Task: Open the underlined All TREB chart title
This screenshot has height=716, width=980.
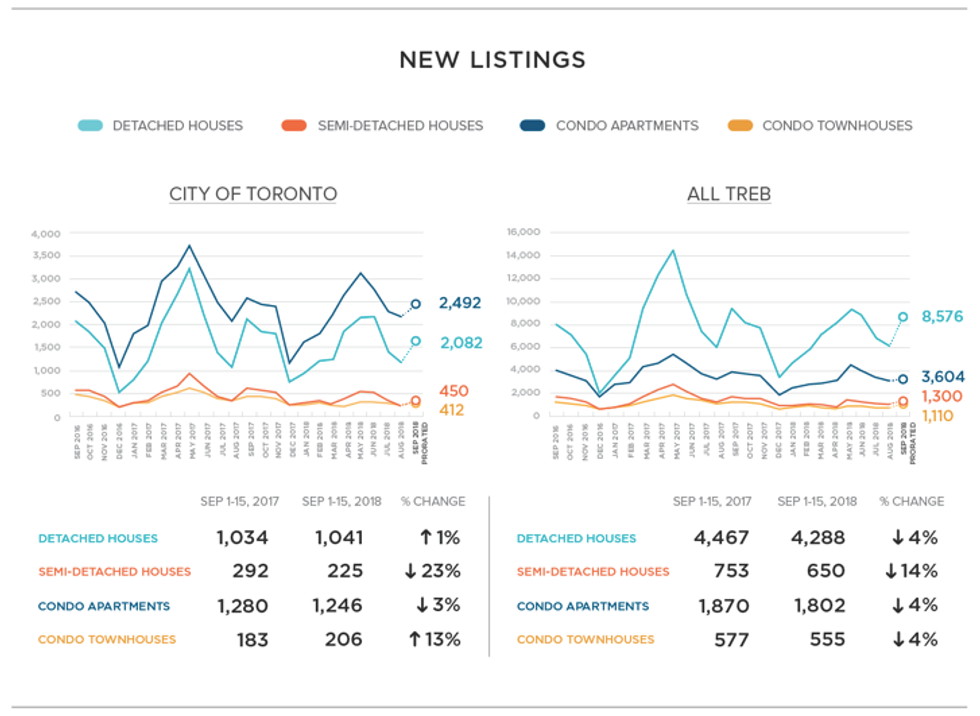Action: tap(728, 194)
